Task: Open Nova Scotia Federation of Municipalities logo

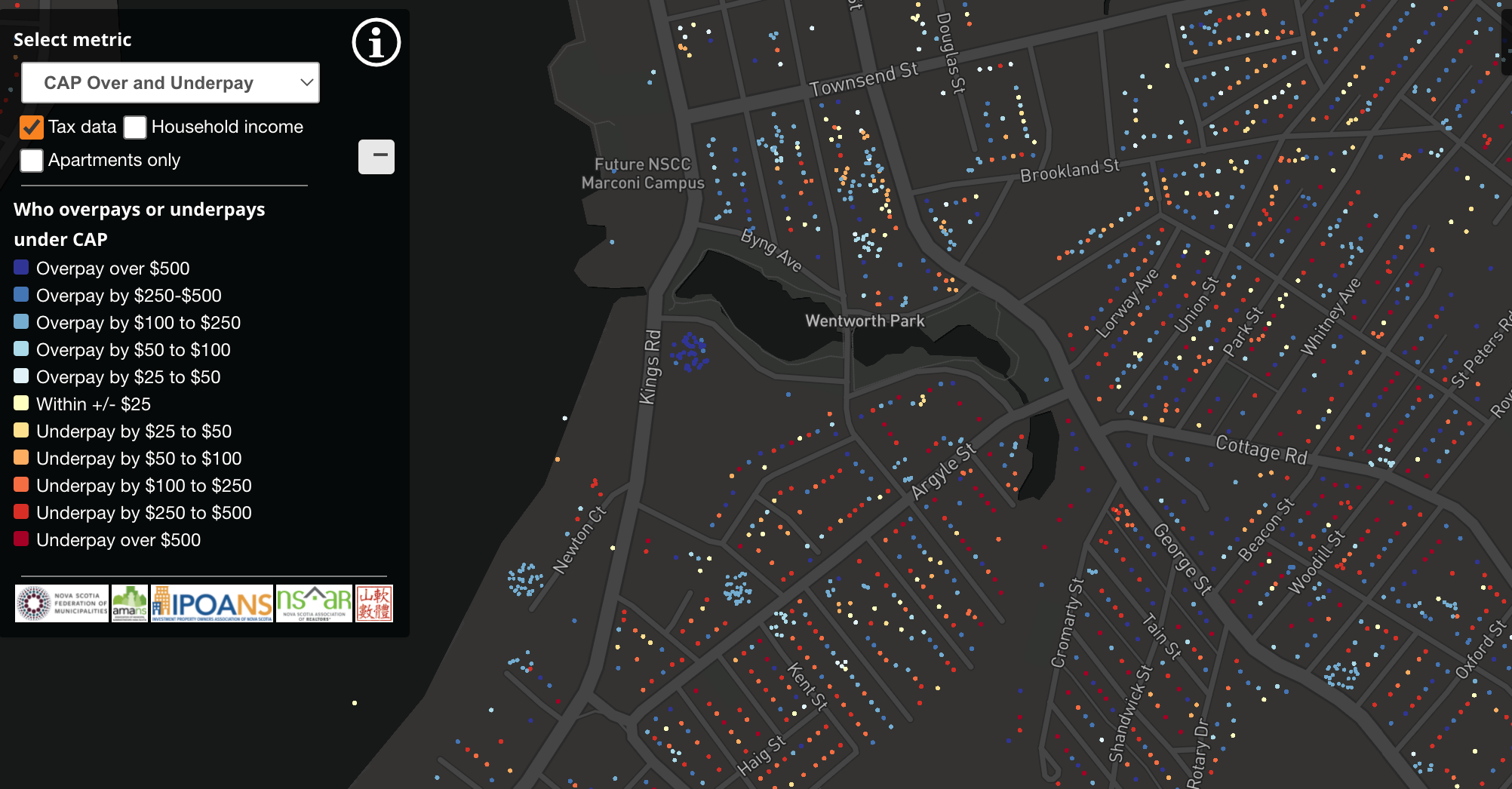Action: pyautogui.click(x=62, y=603)
